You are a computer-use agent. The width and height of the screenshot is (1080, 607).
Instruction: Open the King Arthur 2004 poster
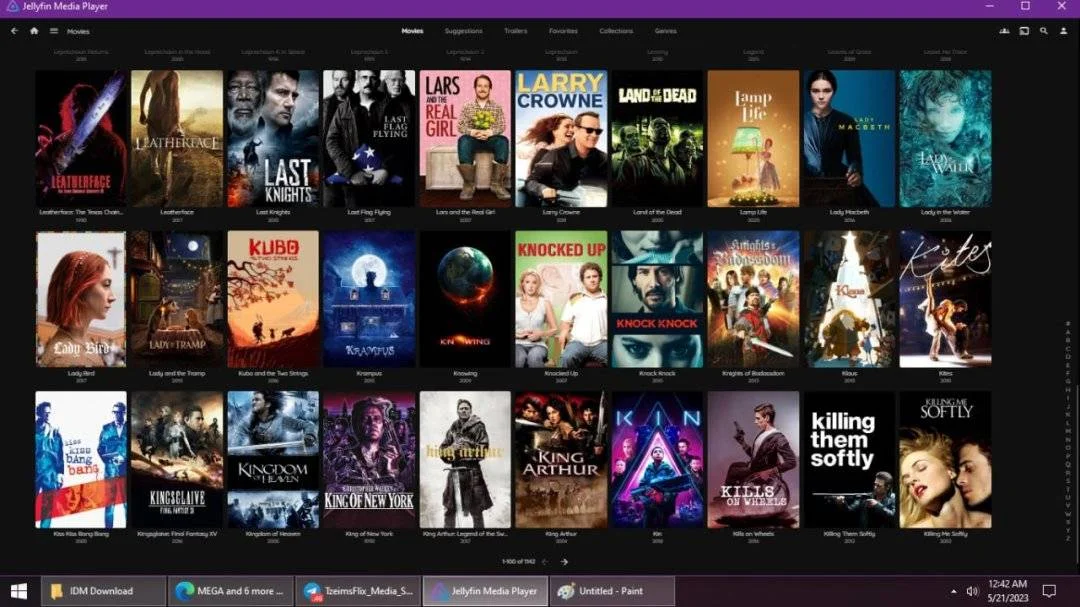(561, 460)
